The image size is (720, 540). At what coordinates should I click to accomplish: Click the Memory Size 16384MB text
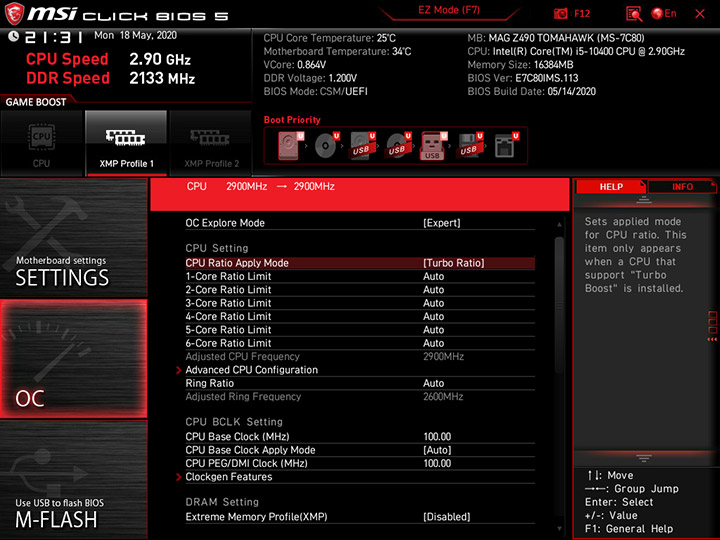coord(520,65)
